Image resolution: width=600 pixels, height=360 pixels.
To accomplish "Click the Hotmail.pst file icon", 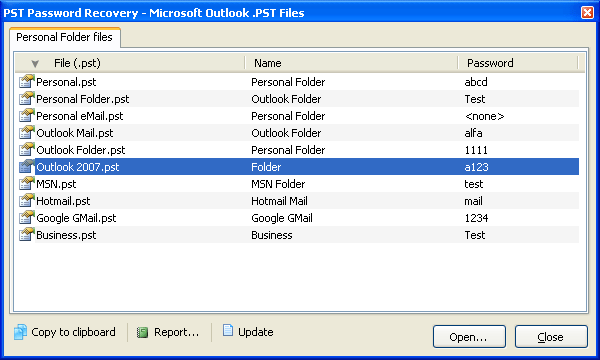I will point(26,200).
